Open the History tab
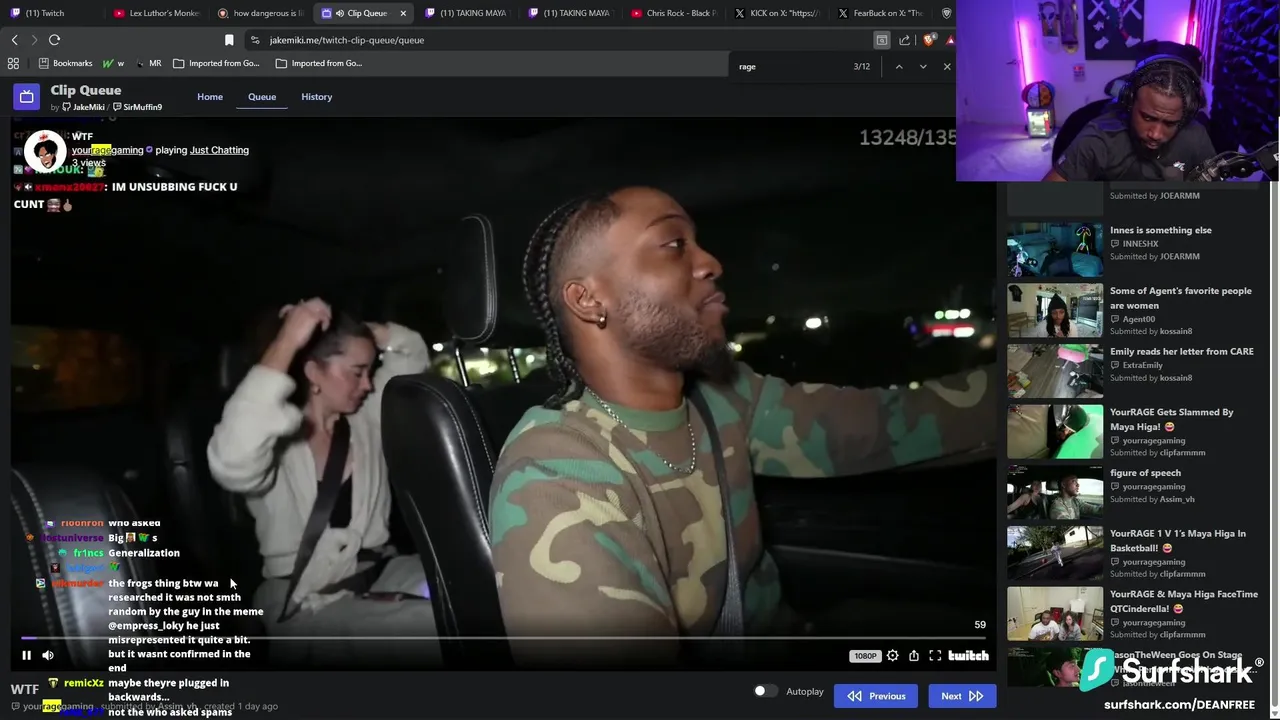The width and height of the screenshot is (1280, 720). click(316, 97)
